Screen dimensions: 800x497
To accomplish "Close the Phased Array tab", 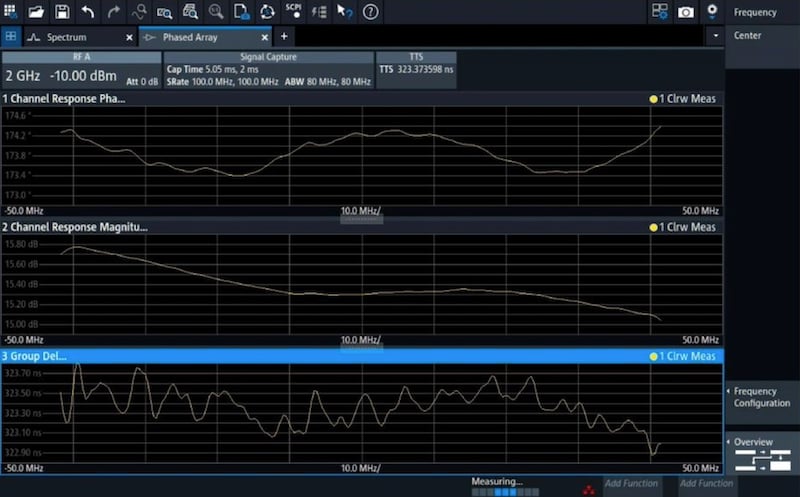I will [x=265, y=37].
